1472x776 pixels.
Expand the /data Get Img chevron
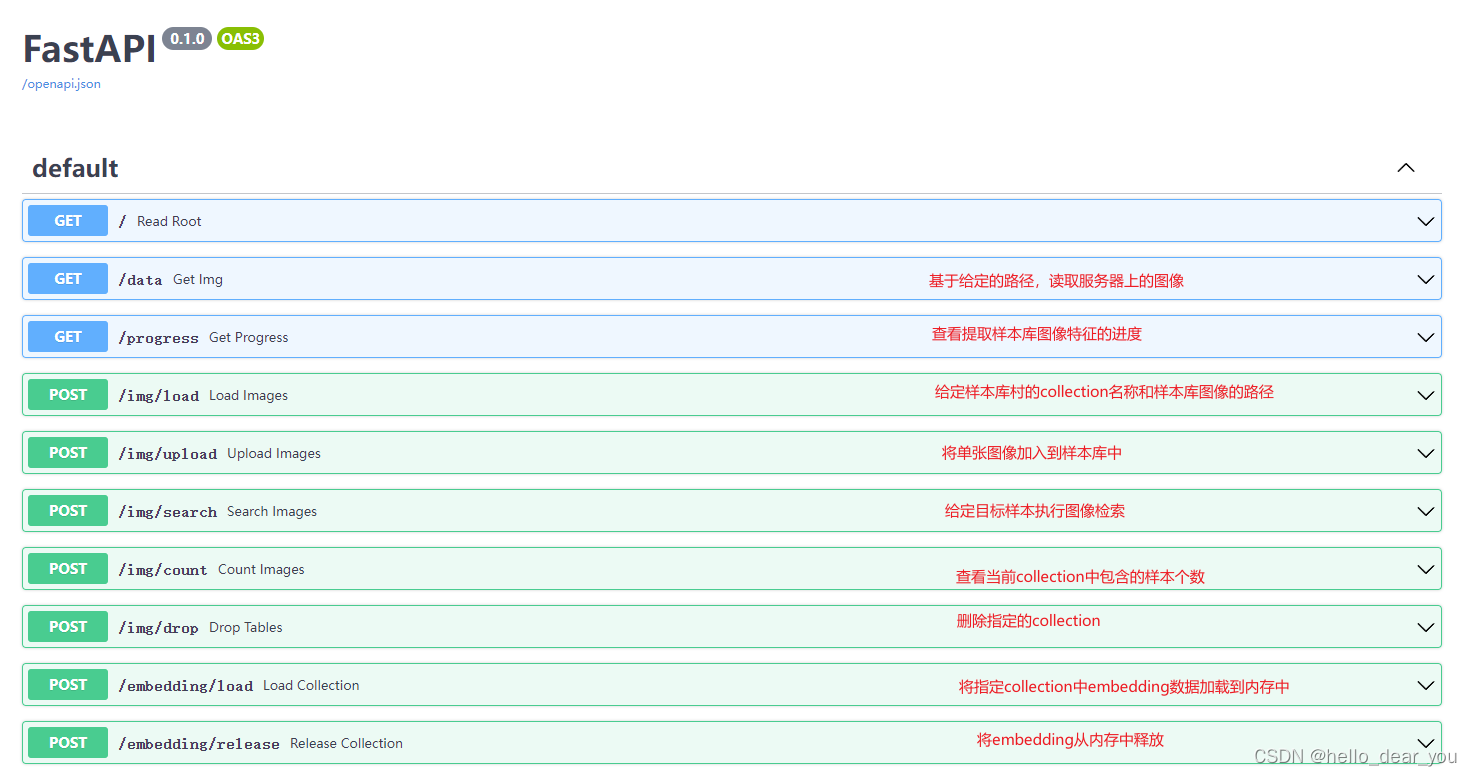click(x=1426, y=279)
